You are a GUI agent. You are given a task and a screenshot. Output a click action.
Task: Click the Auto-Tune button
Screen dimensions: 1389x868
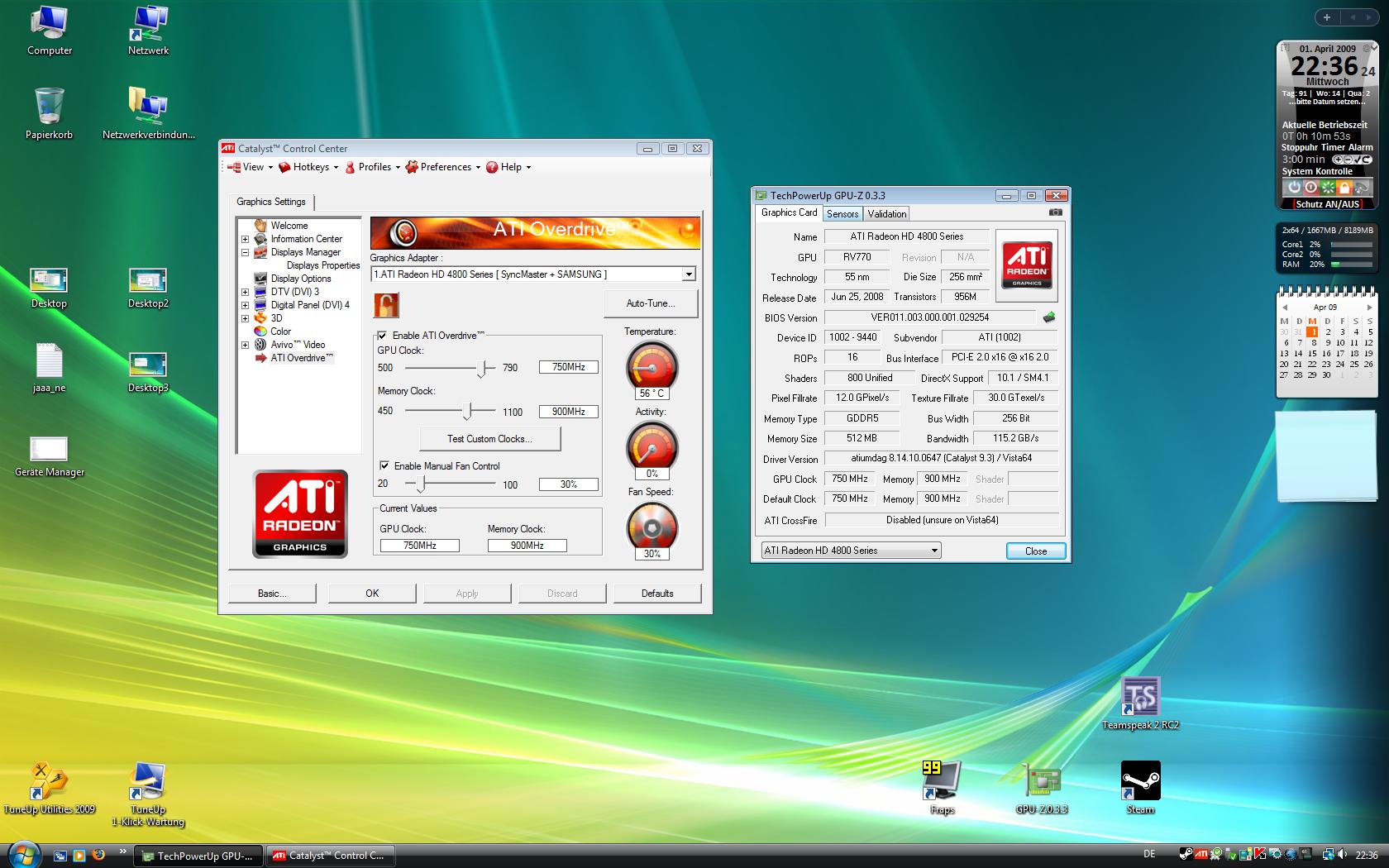pos(651,303)
